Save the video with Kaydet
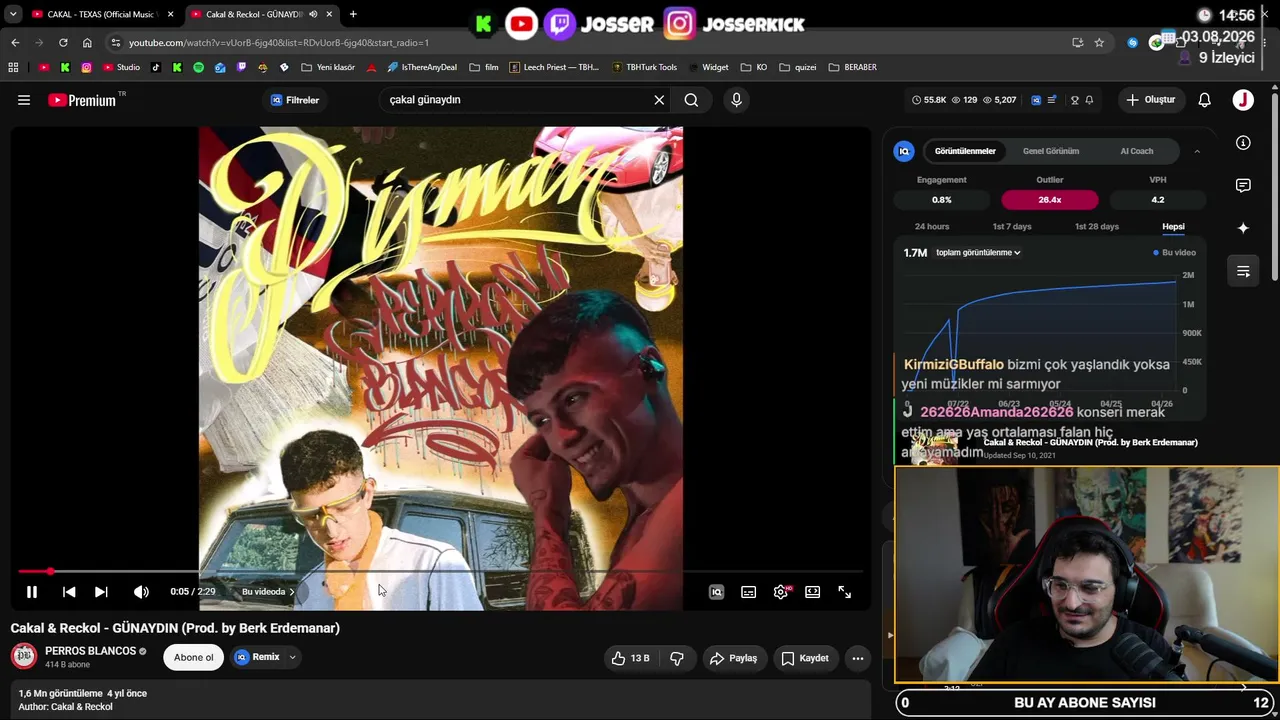Image resolution: width=1280 pixels, height=720 pixels. [805, 658]
